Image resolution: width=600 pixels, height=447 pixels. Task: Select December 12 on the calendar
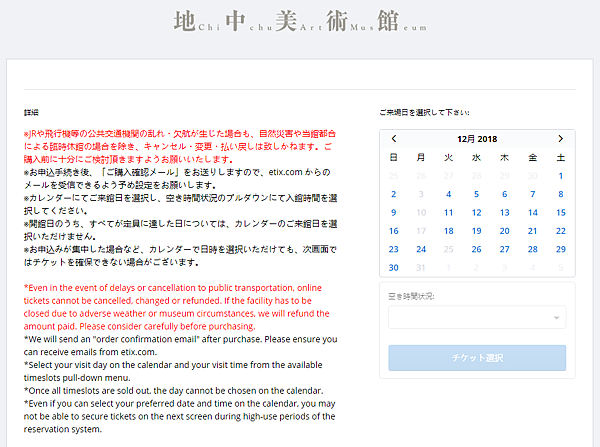pos(476,213)
